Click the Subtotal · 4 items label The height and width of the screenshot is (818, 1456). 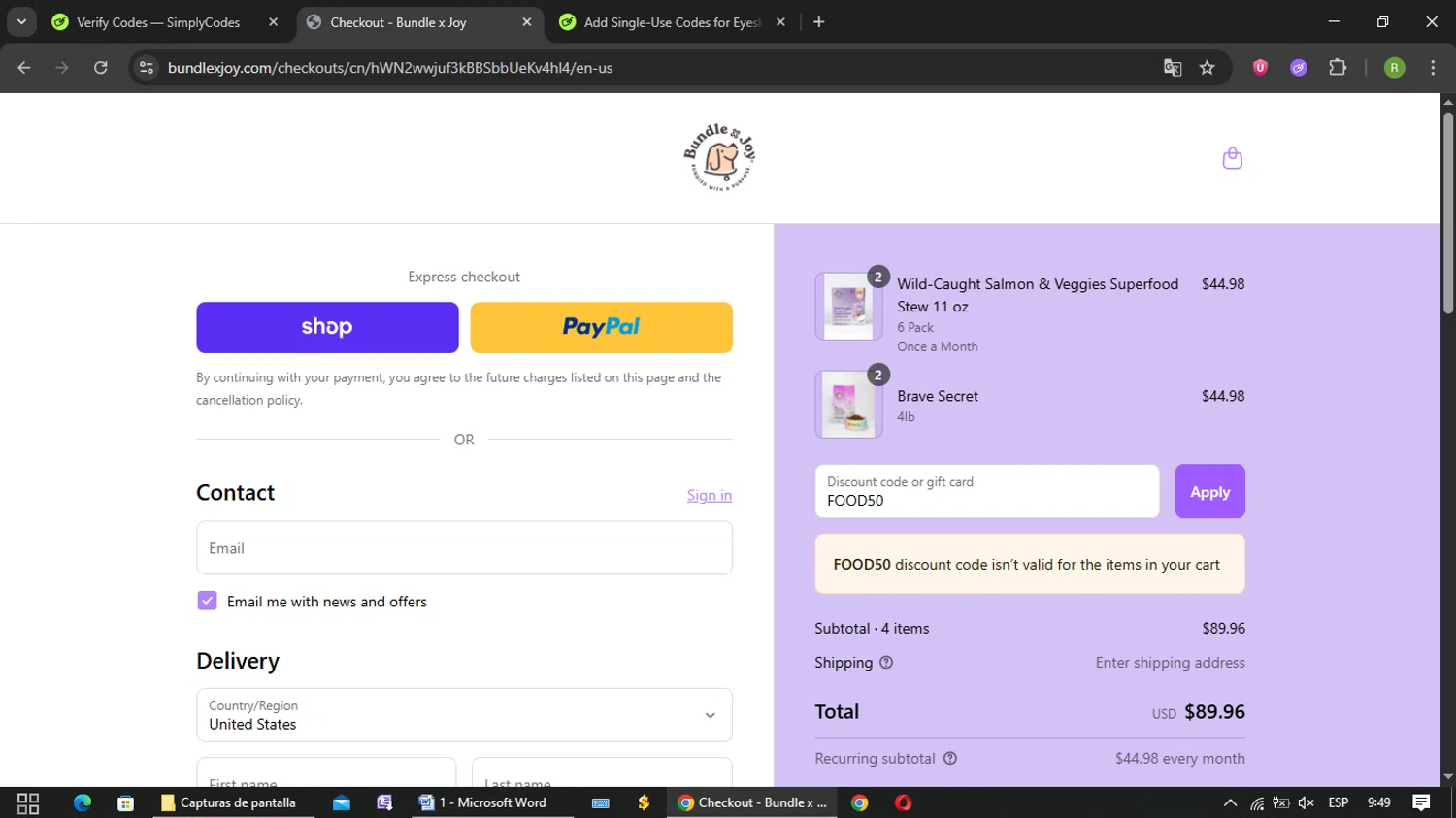point(872,629)
